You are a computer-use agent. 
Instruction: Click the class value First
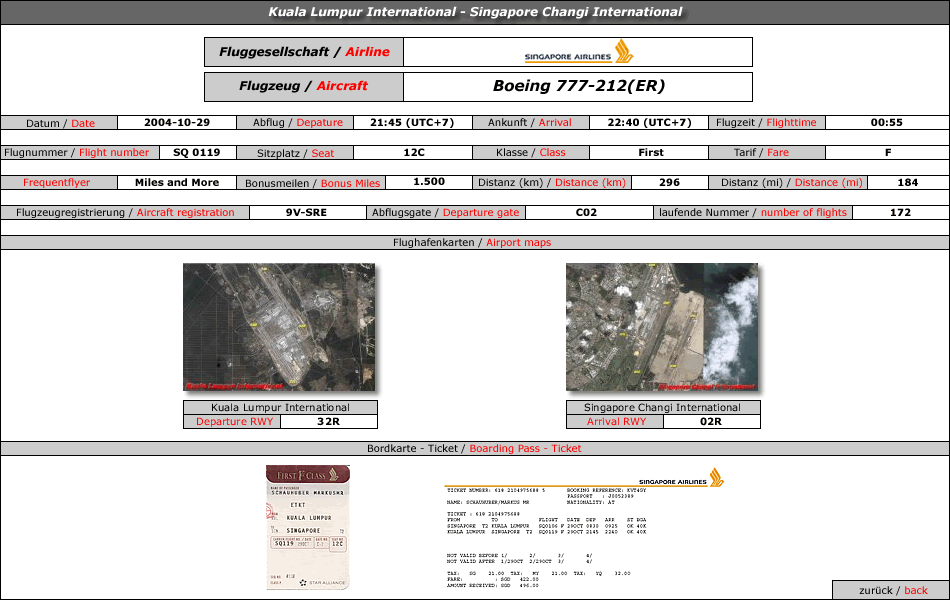coord(651,153)
